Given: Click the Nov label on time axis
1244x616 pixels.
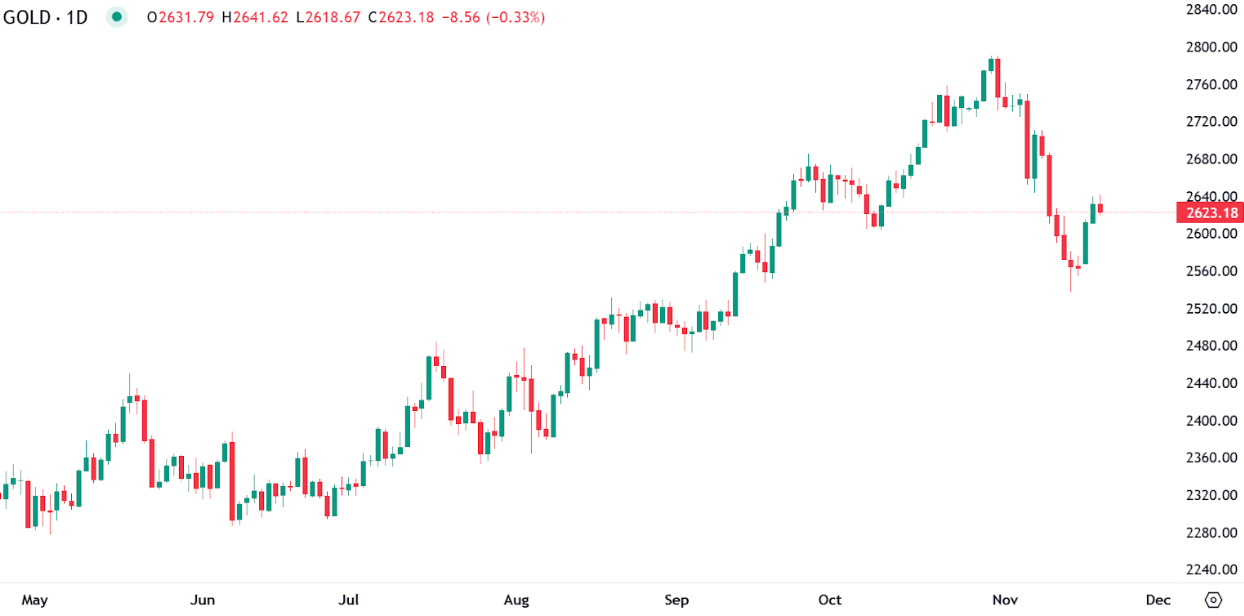Looking at the screenshot, I should tap(1006, 600).
